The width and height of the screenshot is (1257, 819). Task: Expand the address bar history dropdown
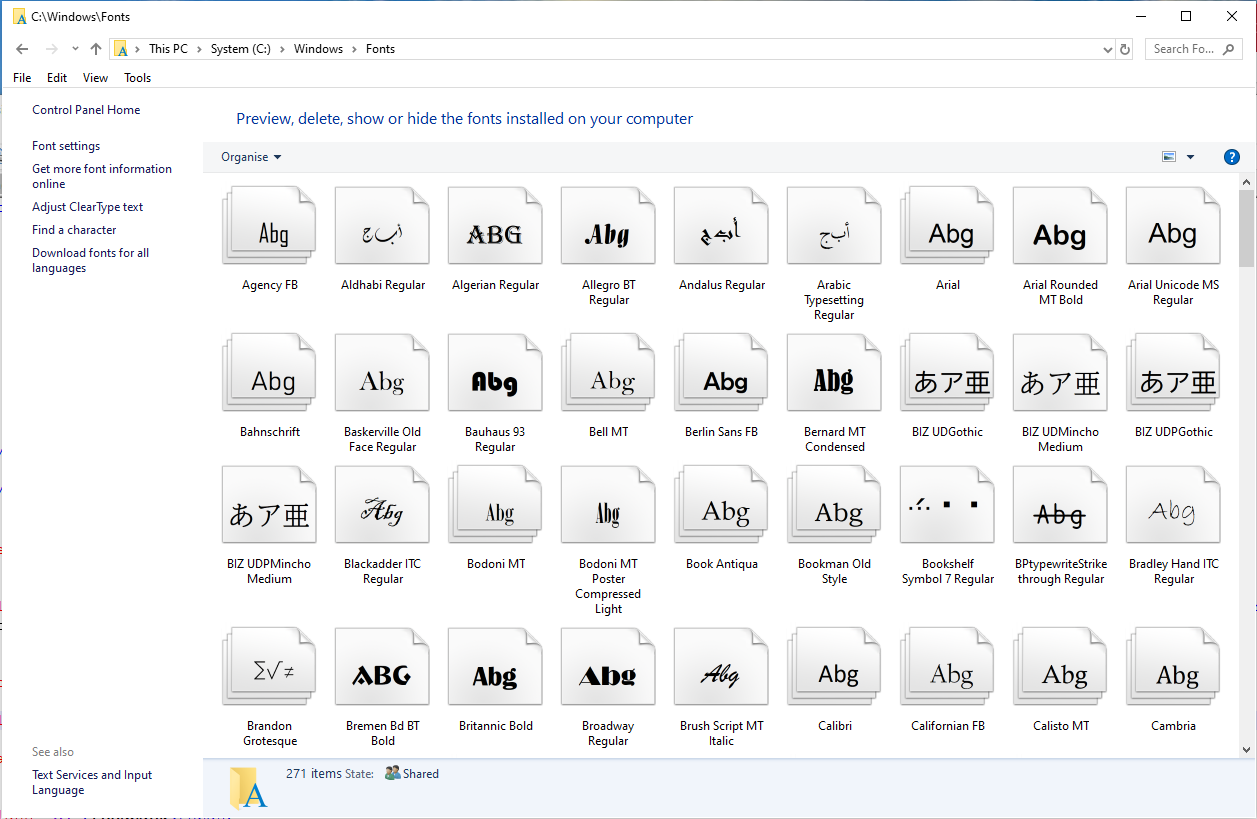[1107, 49]
